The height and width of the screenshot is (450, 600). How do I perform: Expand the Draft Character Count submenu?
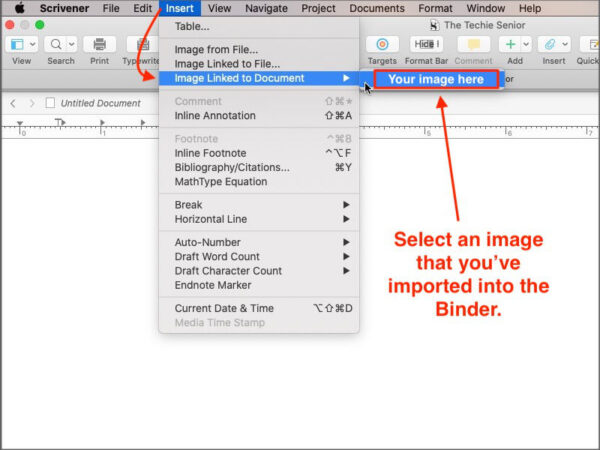pyautogui.click(x=259, y=271)
